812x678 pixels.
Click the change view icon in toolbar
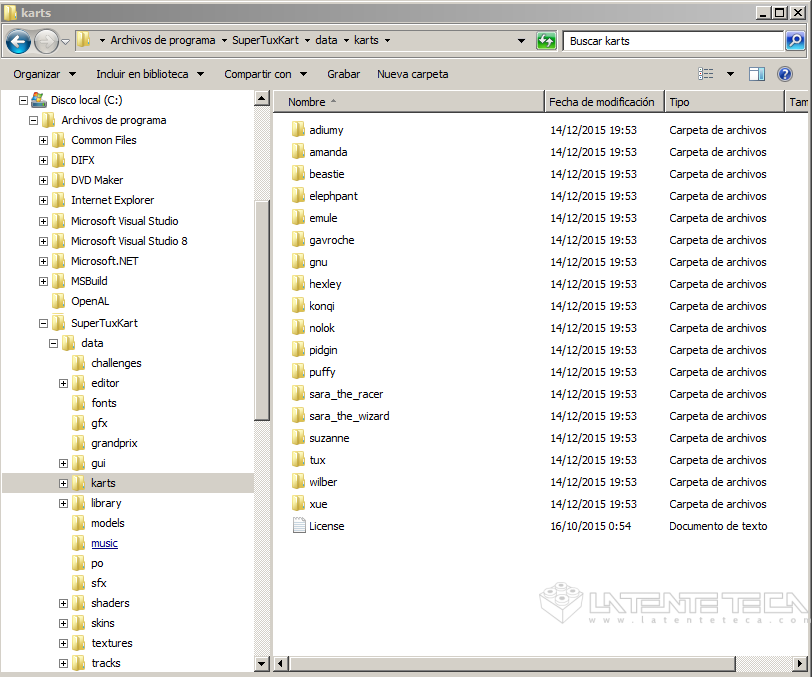coord(707,74)
